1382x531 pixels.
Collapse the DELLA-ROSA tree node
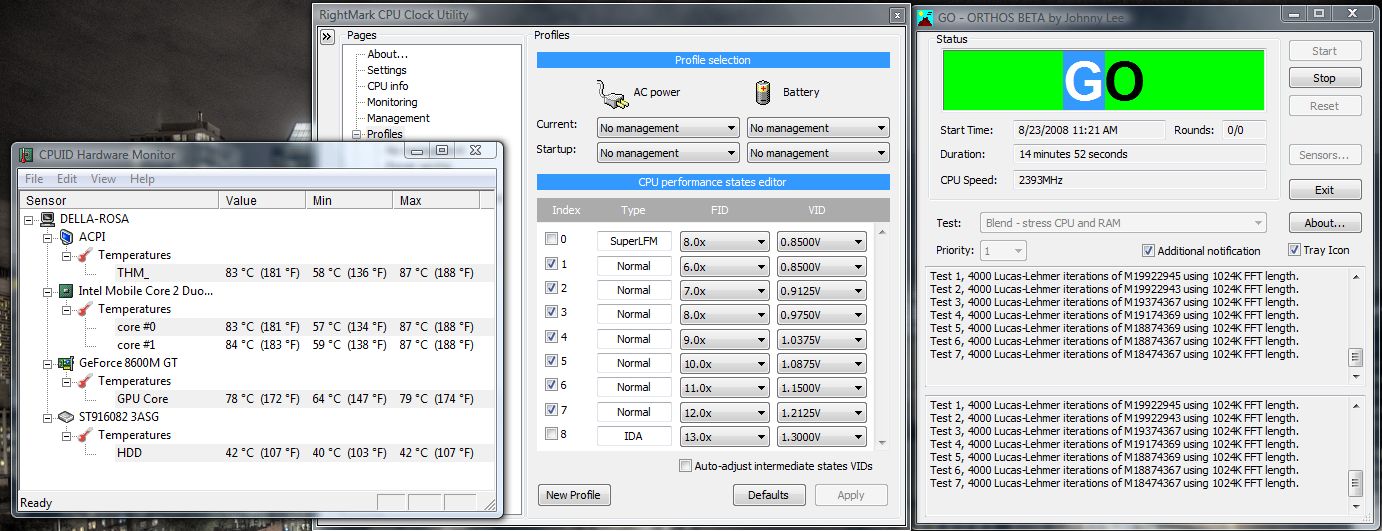28,219
